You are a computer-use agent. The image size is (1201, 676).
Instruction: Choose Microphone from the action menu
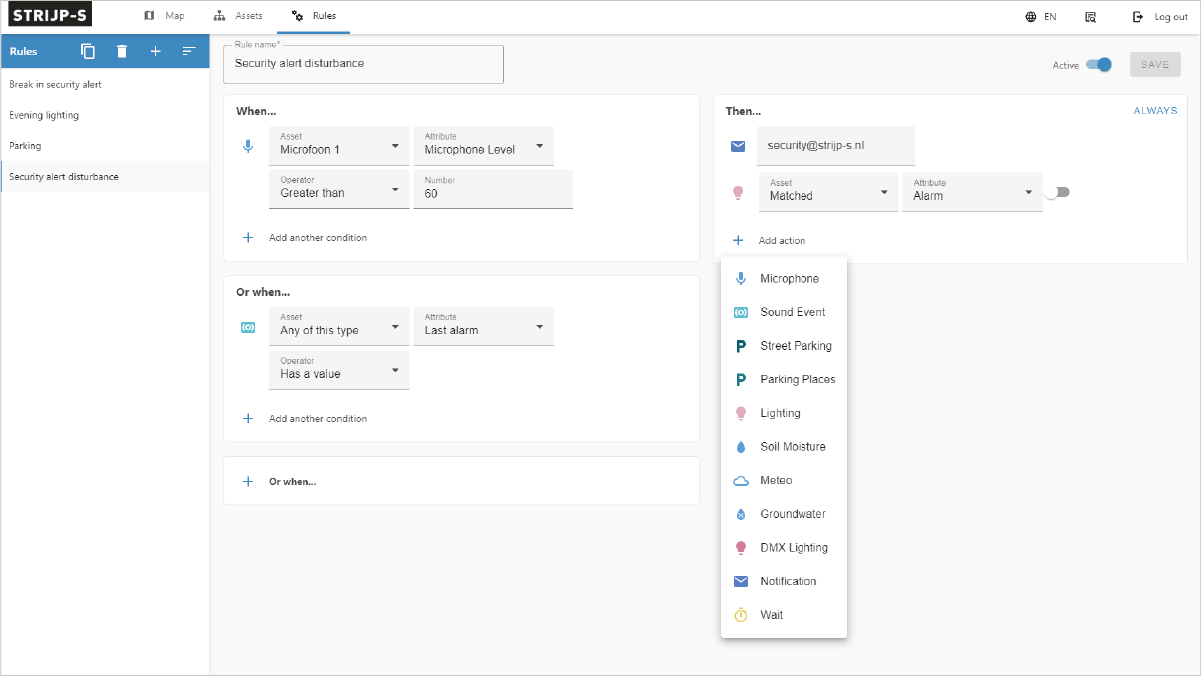(x=784, y=279)
